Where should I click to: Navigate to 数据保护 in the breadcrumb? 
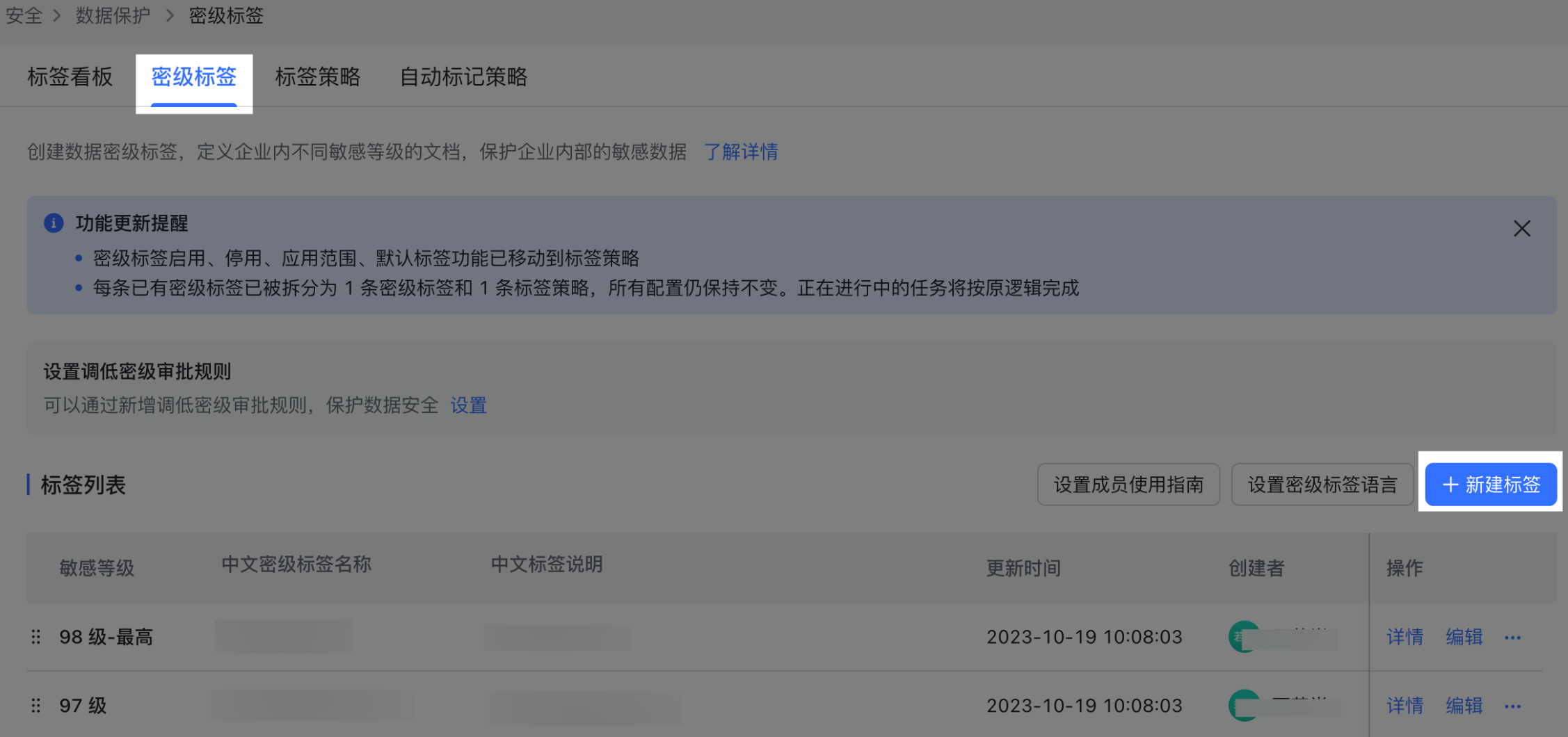[x=113, y=15]
